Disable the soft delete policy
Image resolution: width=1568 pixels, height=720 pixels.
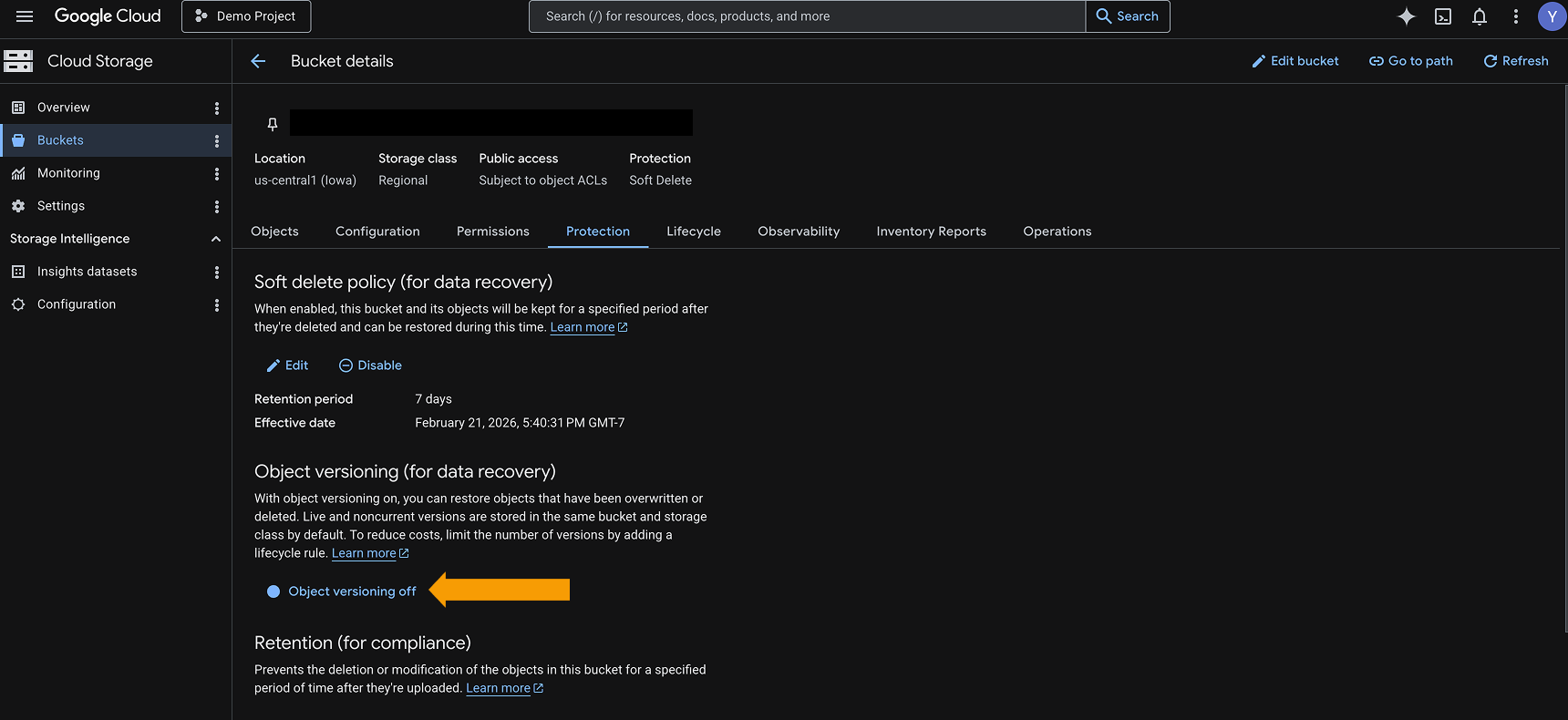coord(370,365)
